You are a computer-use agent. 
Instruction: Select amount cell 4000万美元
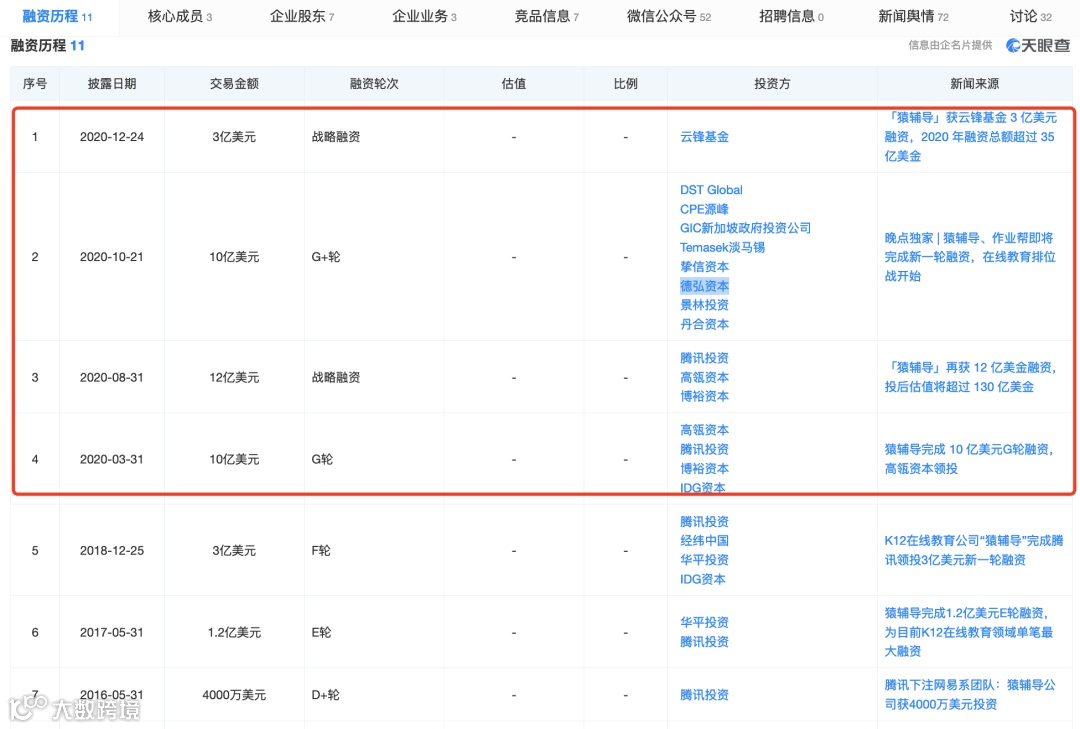[234, 695]
